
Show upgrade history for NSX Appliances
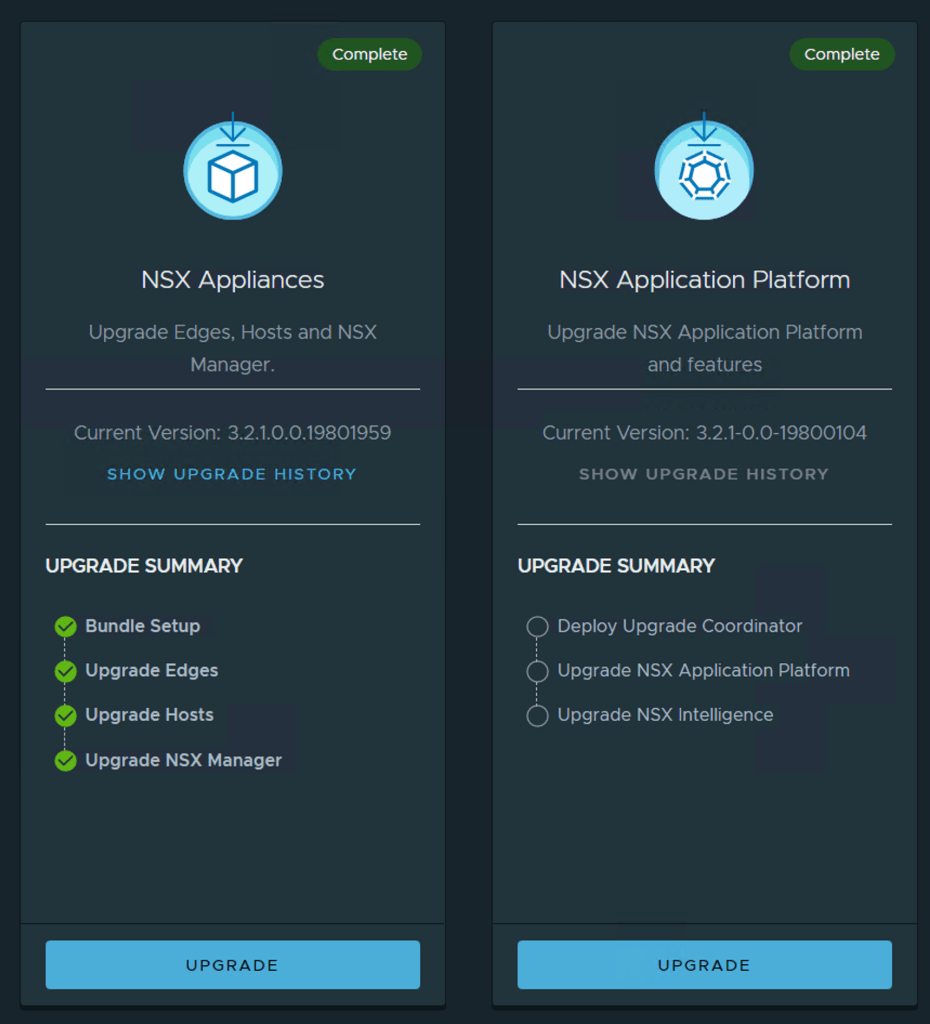click(x=232, y=474)
